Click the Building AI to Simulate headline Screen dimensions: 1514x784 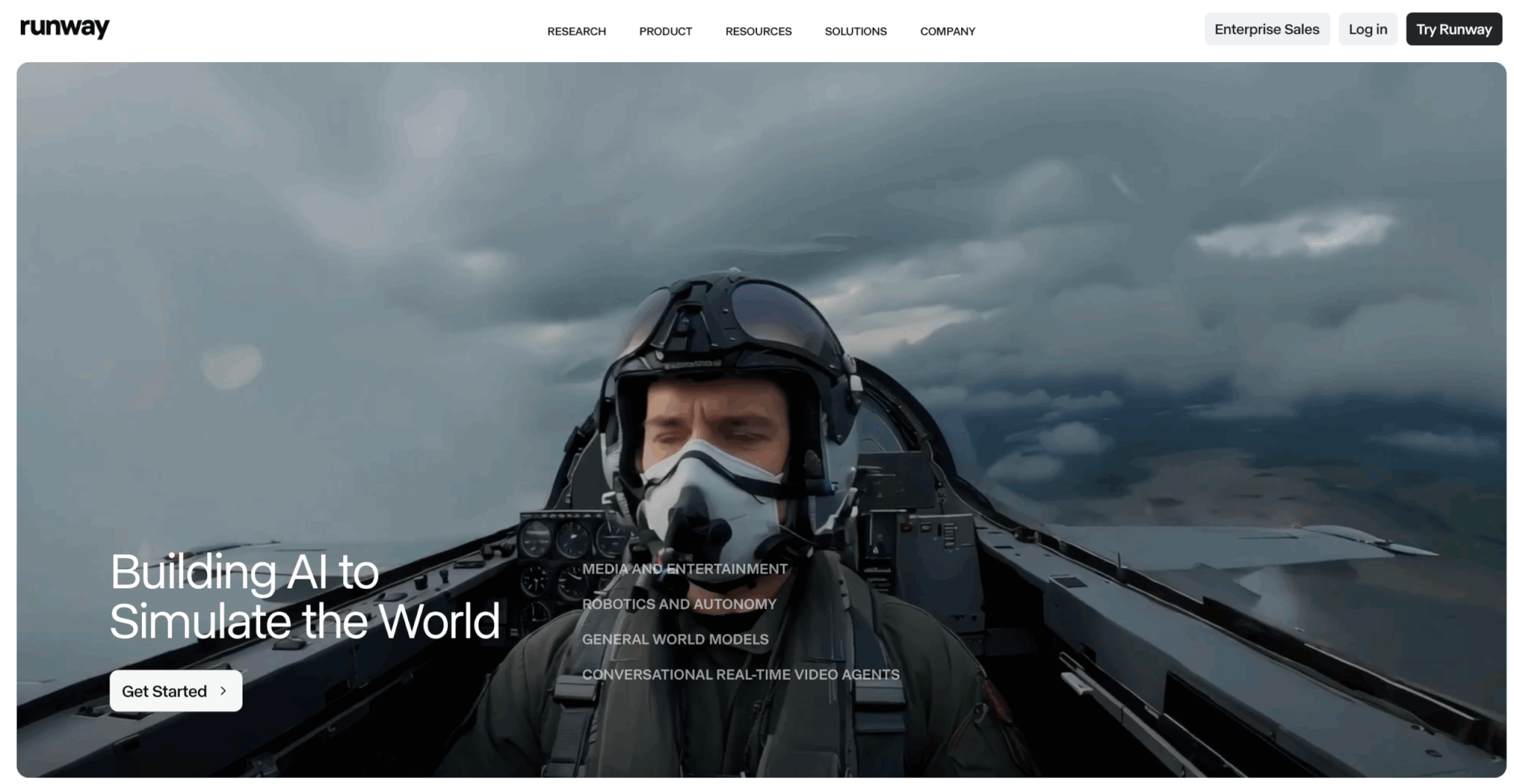304,596
